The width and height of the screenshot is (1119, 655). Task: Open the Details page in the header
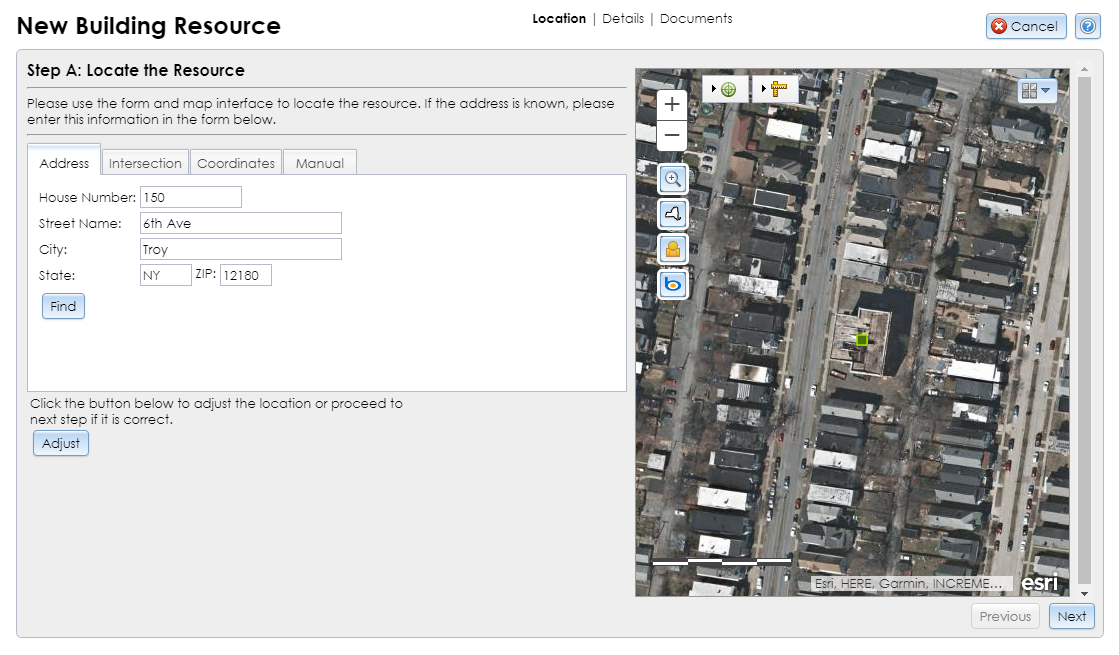[623, 18]
